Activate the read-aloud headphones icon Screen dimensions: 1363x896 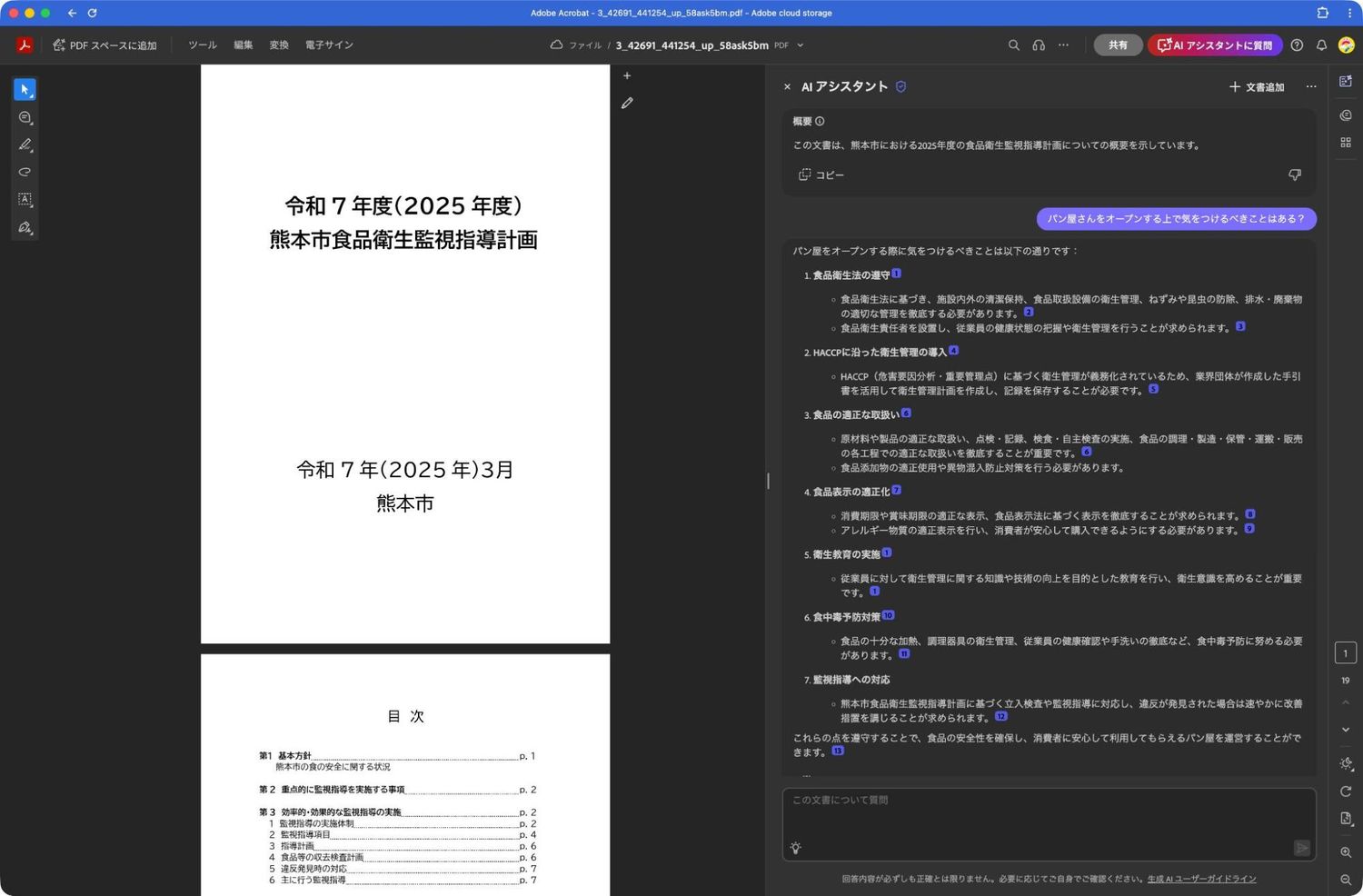coord(1039,45)
